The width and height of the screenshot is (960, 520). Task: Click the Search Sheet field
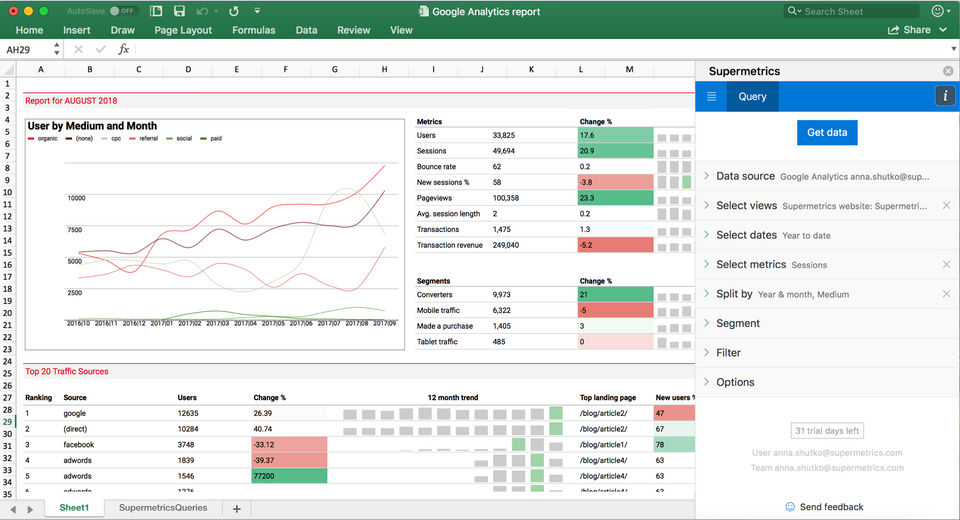coord(852,11)
